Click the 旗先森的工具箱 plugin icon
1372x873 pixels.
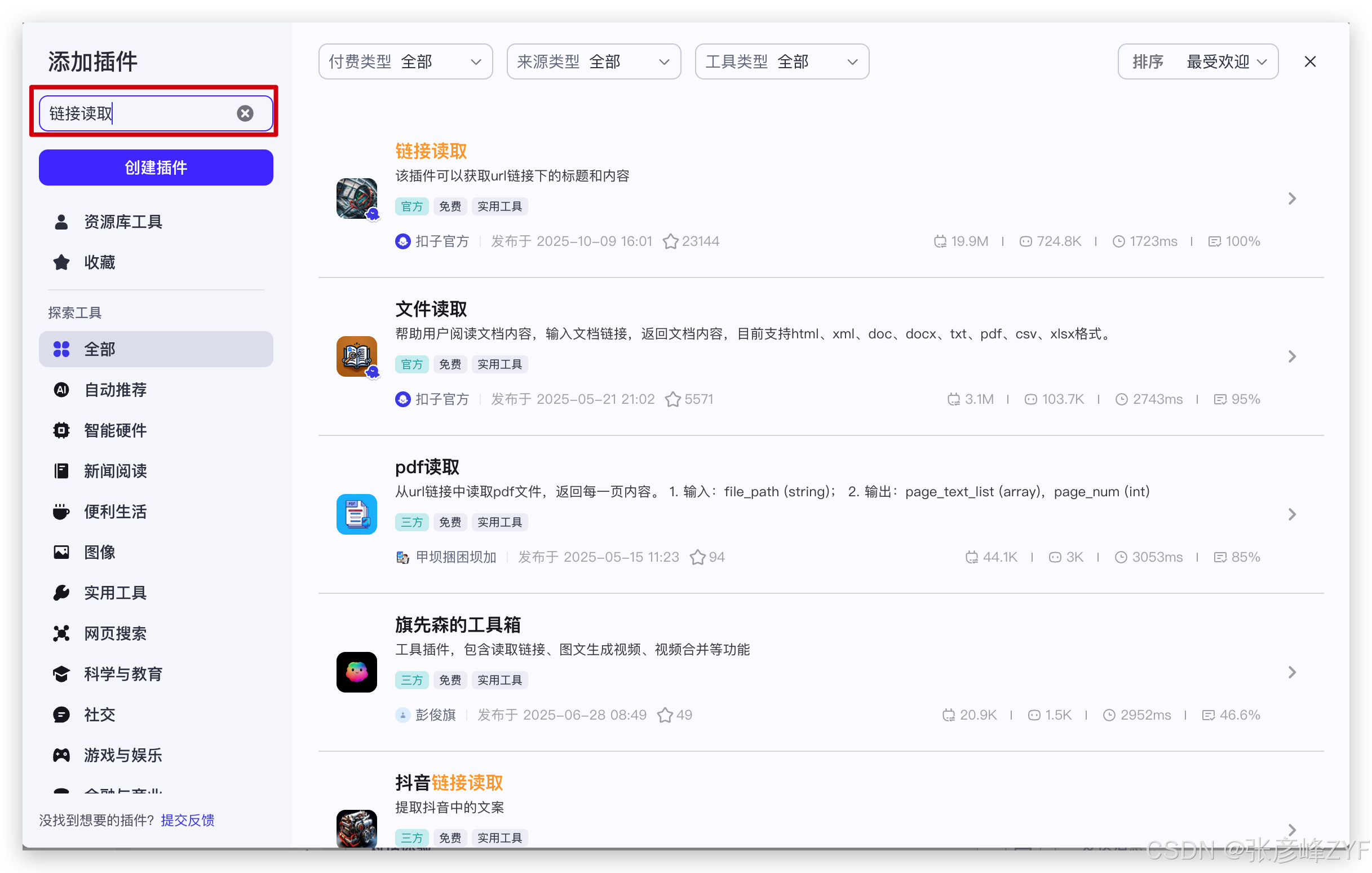tap(357, 672)
